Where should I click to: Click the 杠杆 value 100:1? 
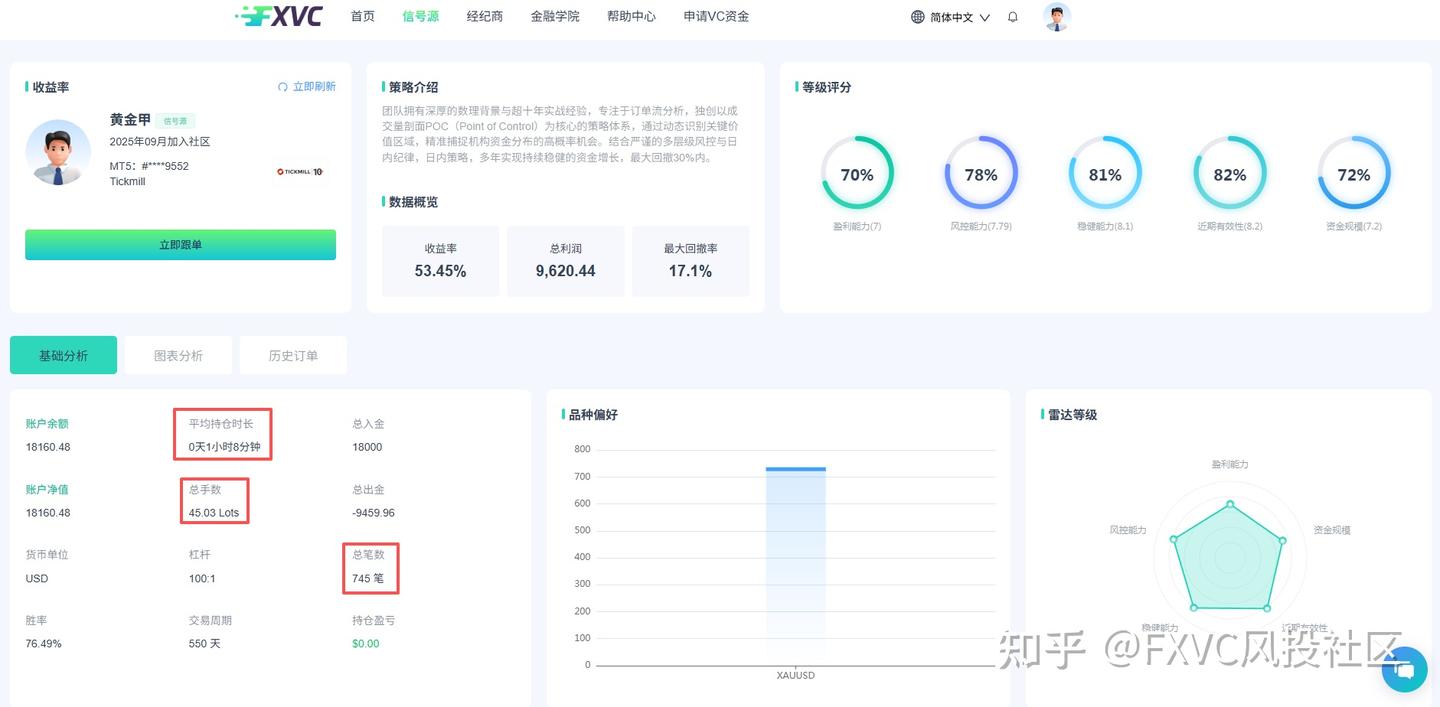pos(202,579)
